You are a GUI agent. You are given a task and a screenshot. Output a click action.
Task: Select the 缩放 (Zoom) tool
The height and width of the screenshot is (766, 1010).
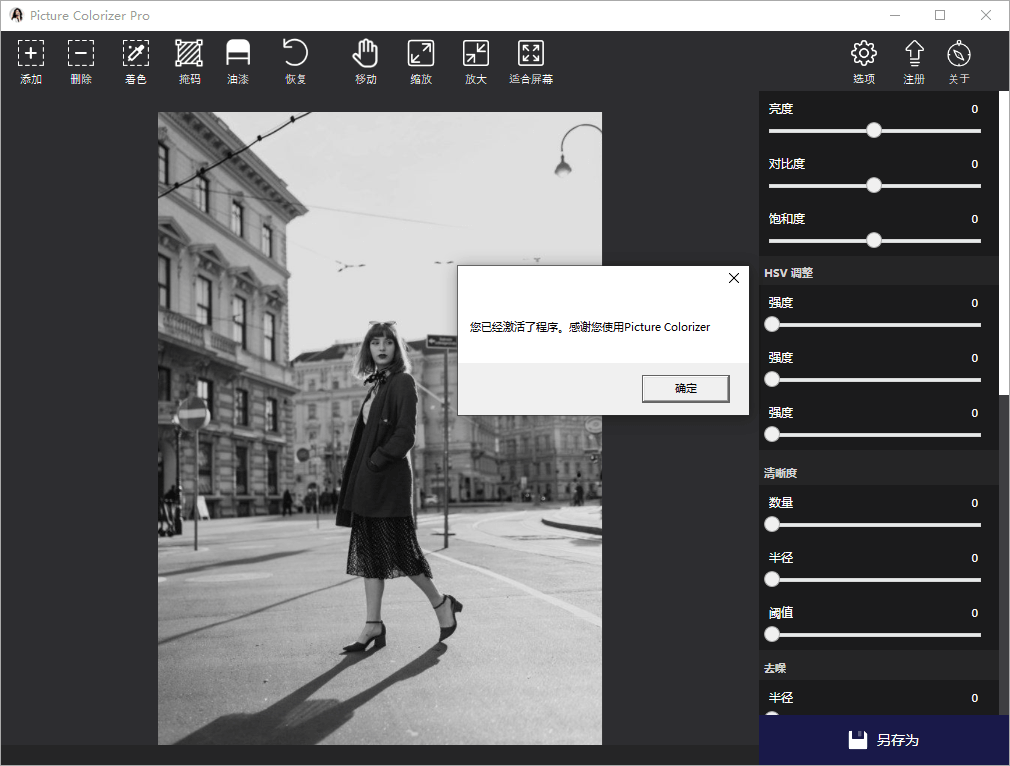(x=421, y=54)
